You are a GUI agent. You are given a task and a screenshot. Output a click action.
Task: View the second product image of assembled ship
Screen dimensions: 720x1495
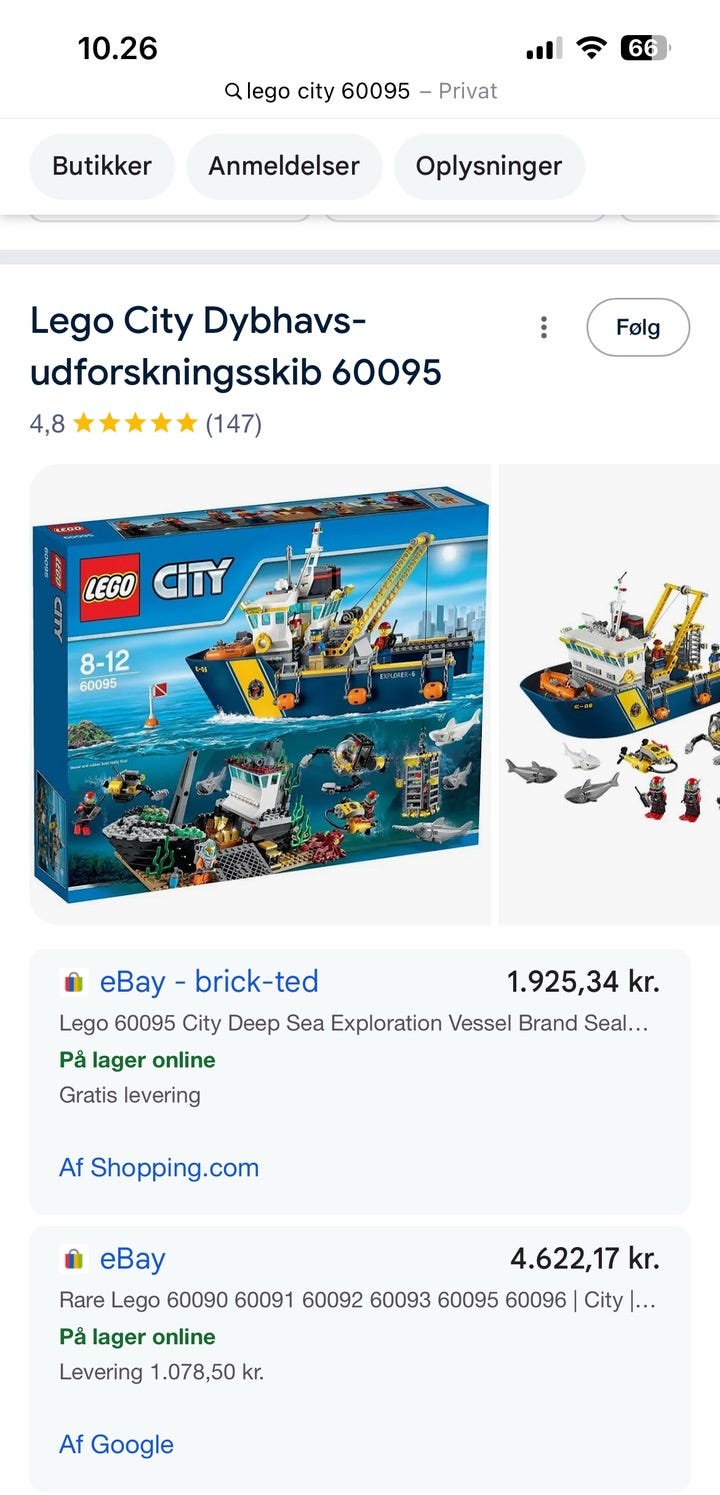click(x=609, y=694)
